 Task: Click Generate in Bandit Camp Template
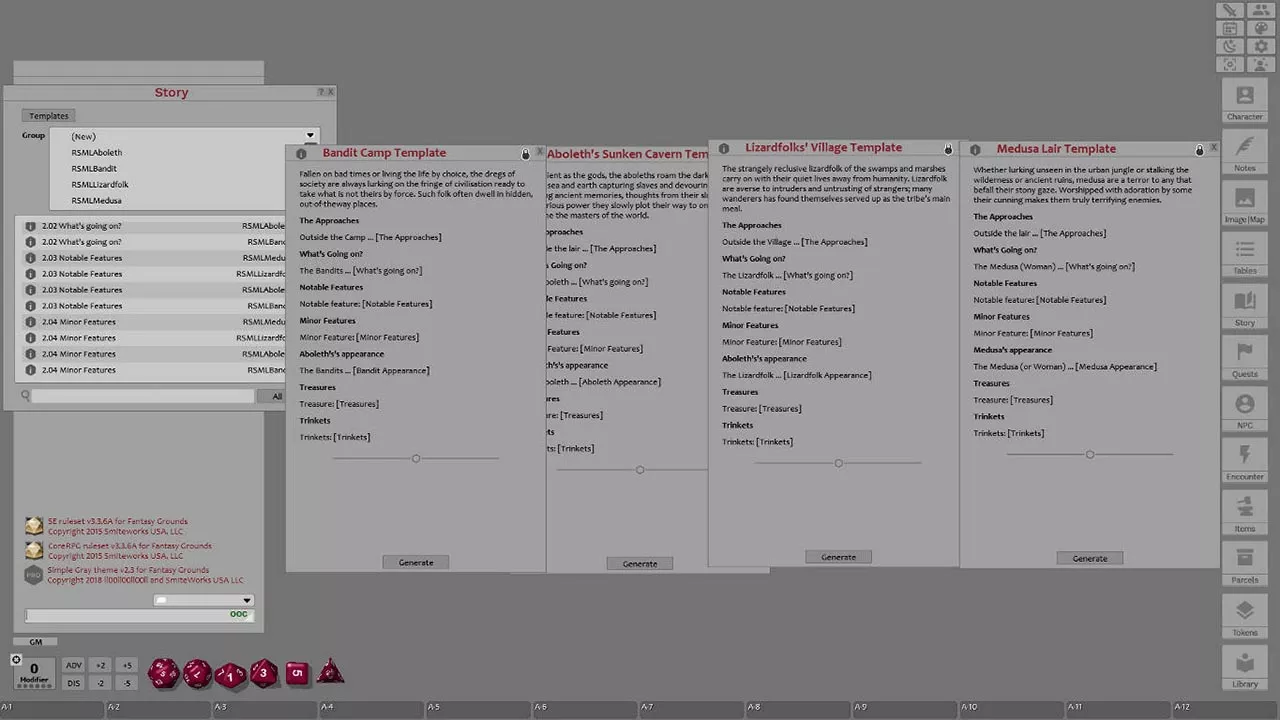coord(416,563)
